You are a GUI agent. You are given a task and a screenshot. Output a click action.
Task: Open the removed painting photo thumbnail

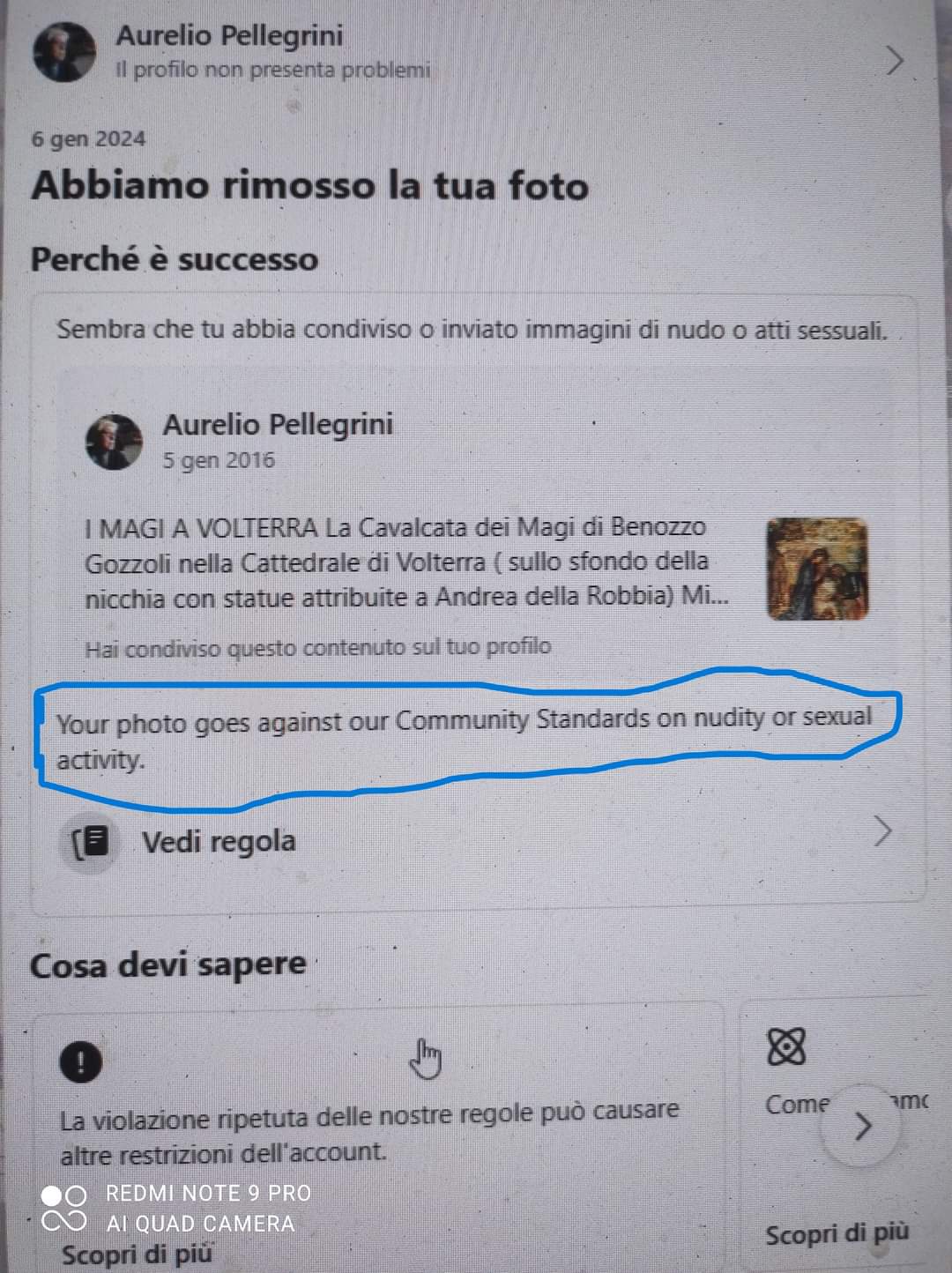pos(818,569)
